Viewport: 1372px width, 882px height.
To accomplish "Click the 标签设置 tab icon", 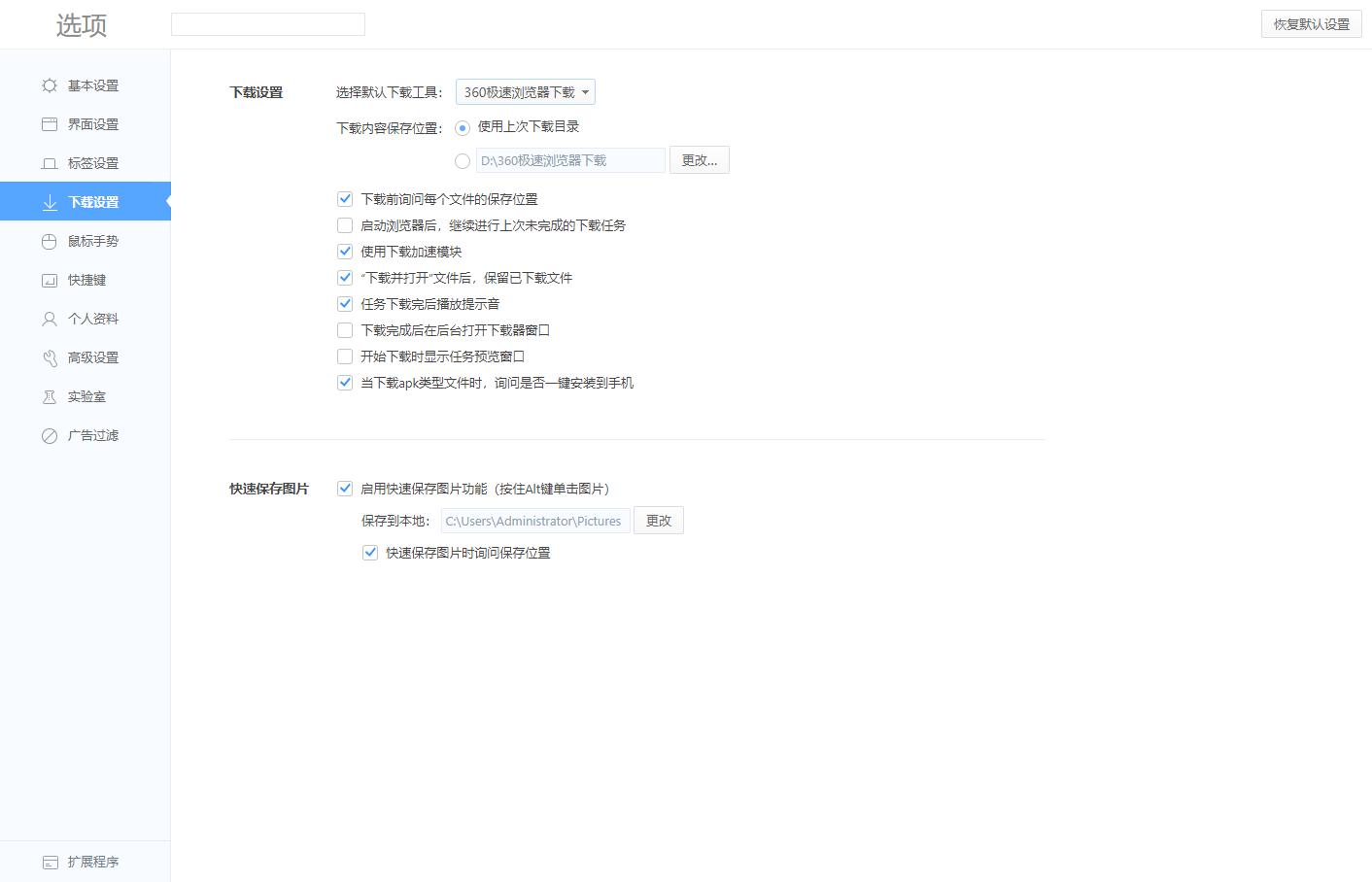I will 50,163.
